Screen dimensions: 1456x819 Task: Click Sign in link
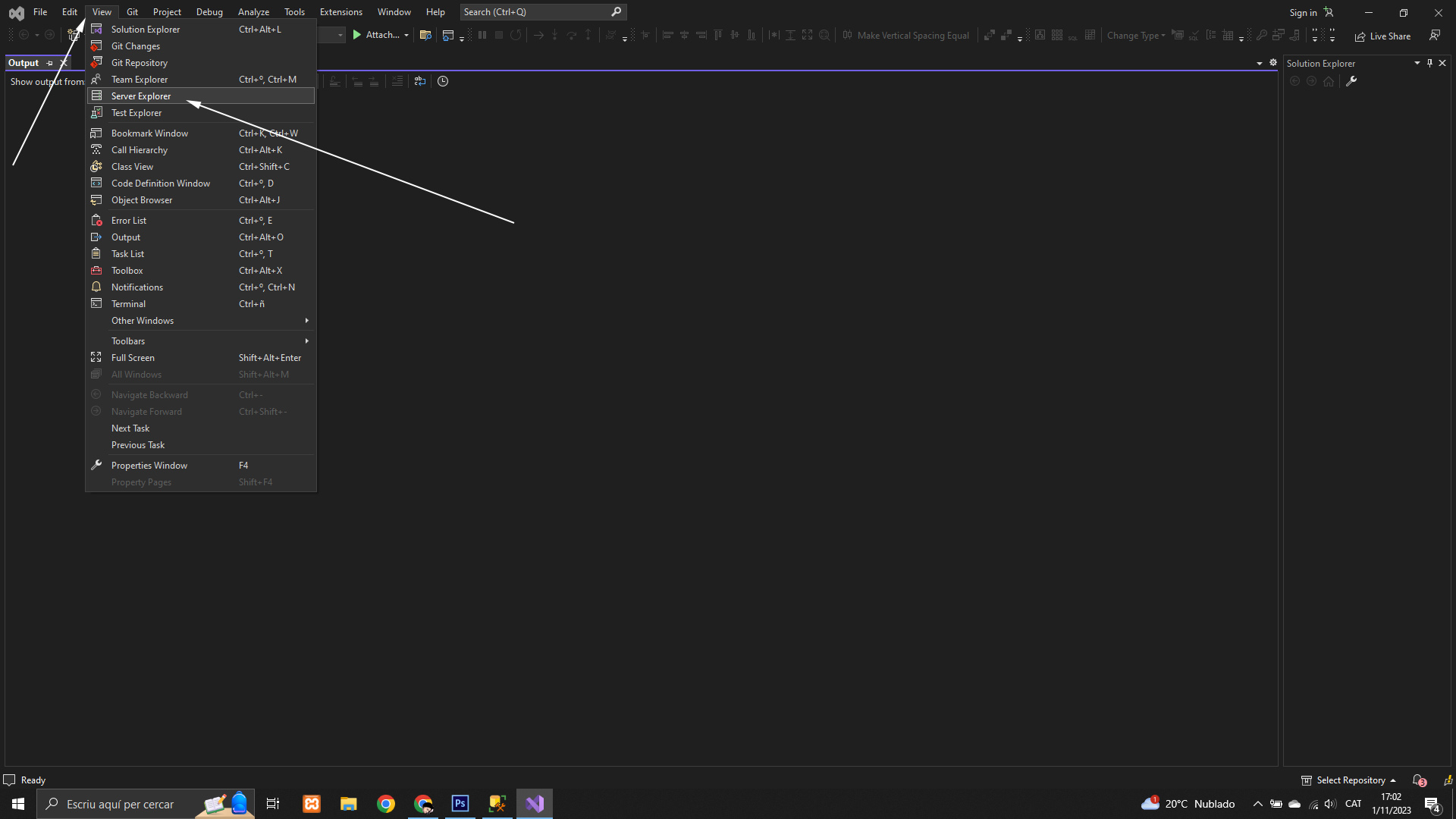(1303, 13)
